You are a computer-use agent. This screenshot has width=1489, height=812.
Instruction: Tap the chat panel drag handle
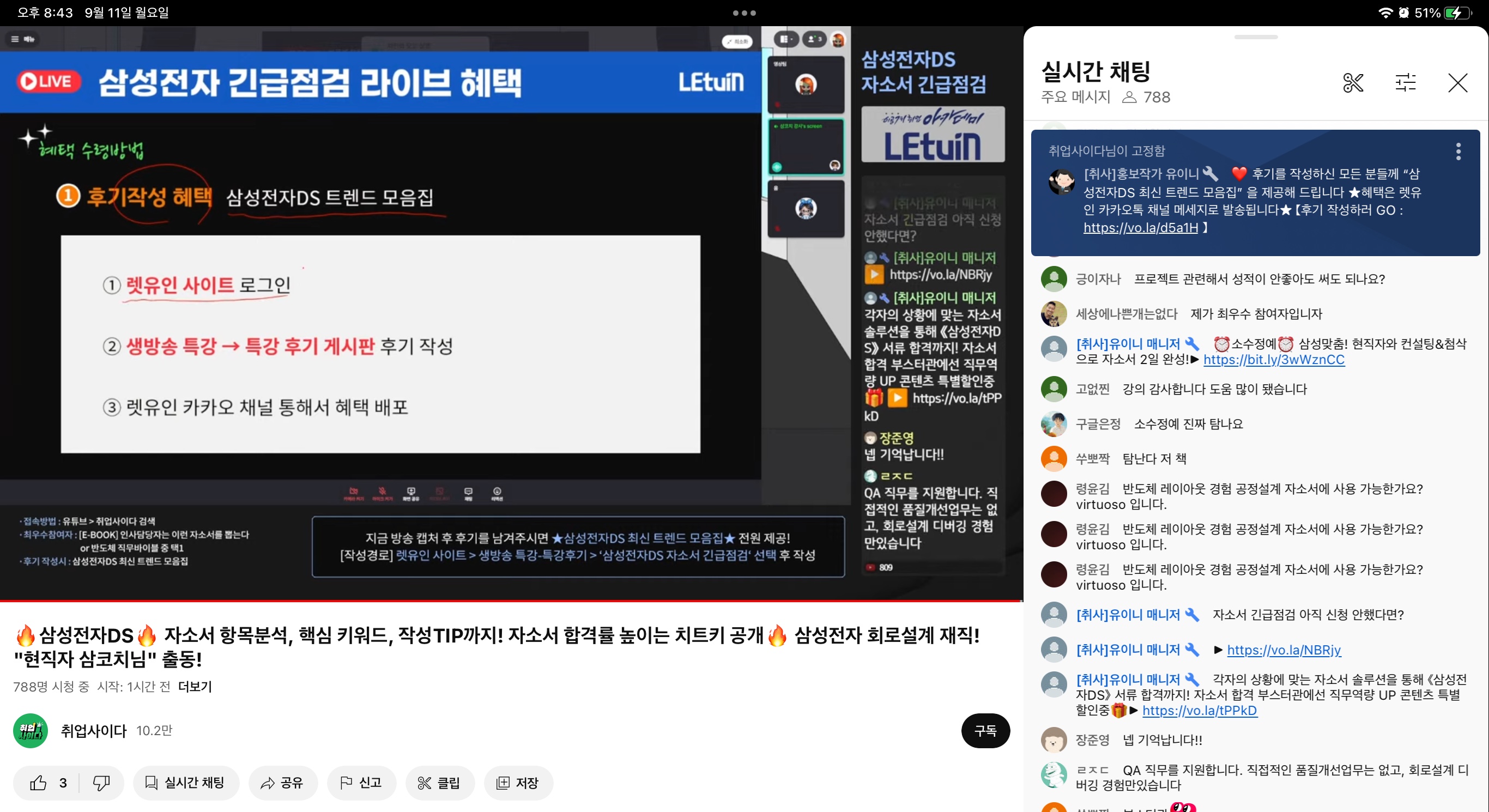tap(1256, 37)
